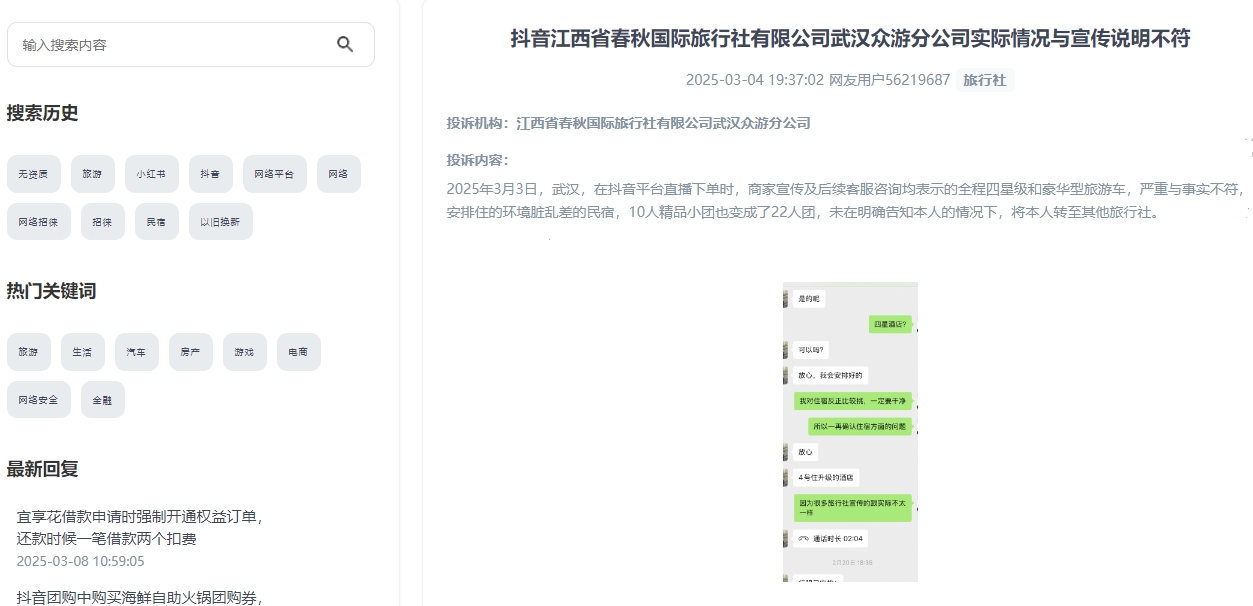Click the "以旧换新" history tag

[220, 221]
